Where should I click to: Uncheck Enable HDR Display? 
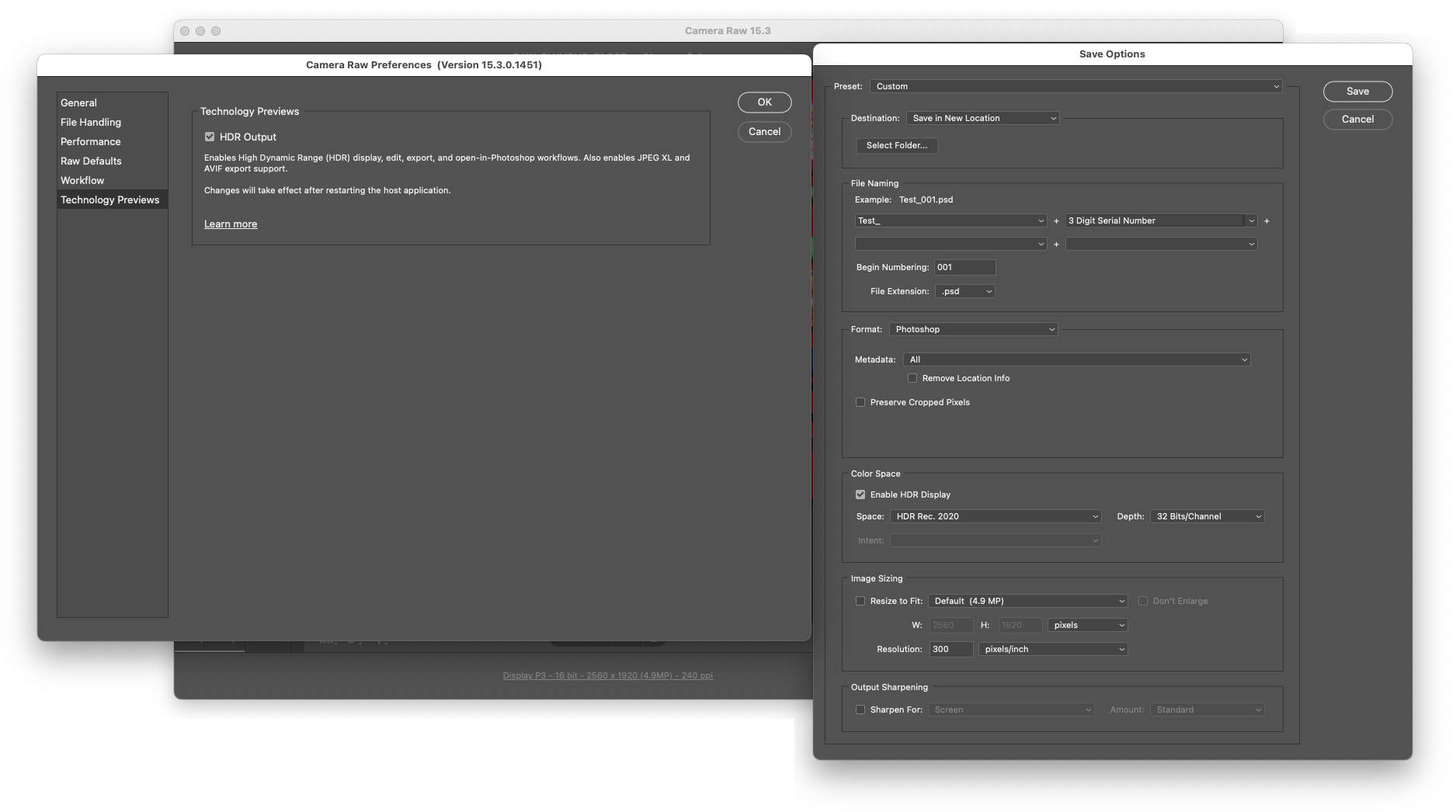[860, 494]
